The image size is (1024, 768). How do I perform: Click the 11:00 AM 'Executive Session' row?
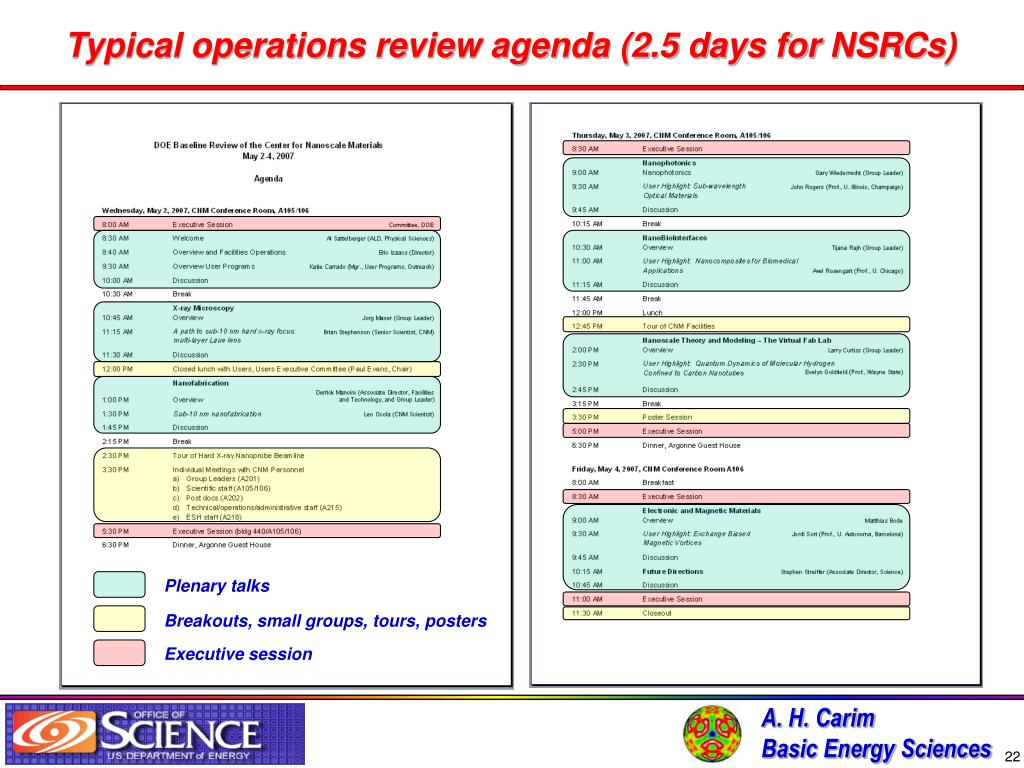(736, 599)
